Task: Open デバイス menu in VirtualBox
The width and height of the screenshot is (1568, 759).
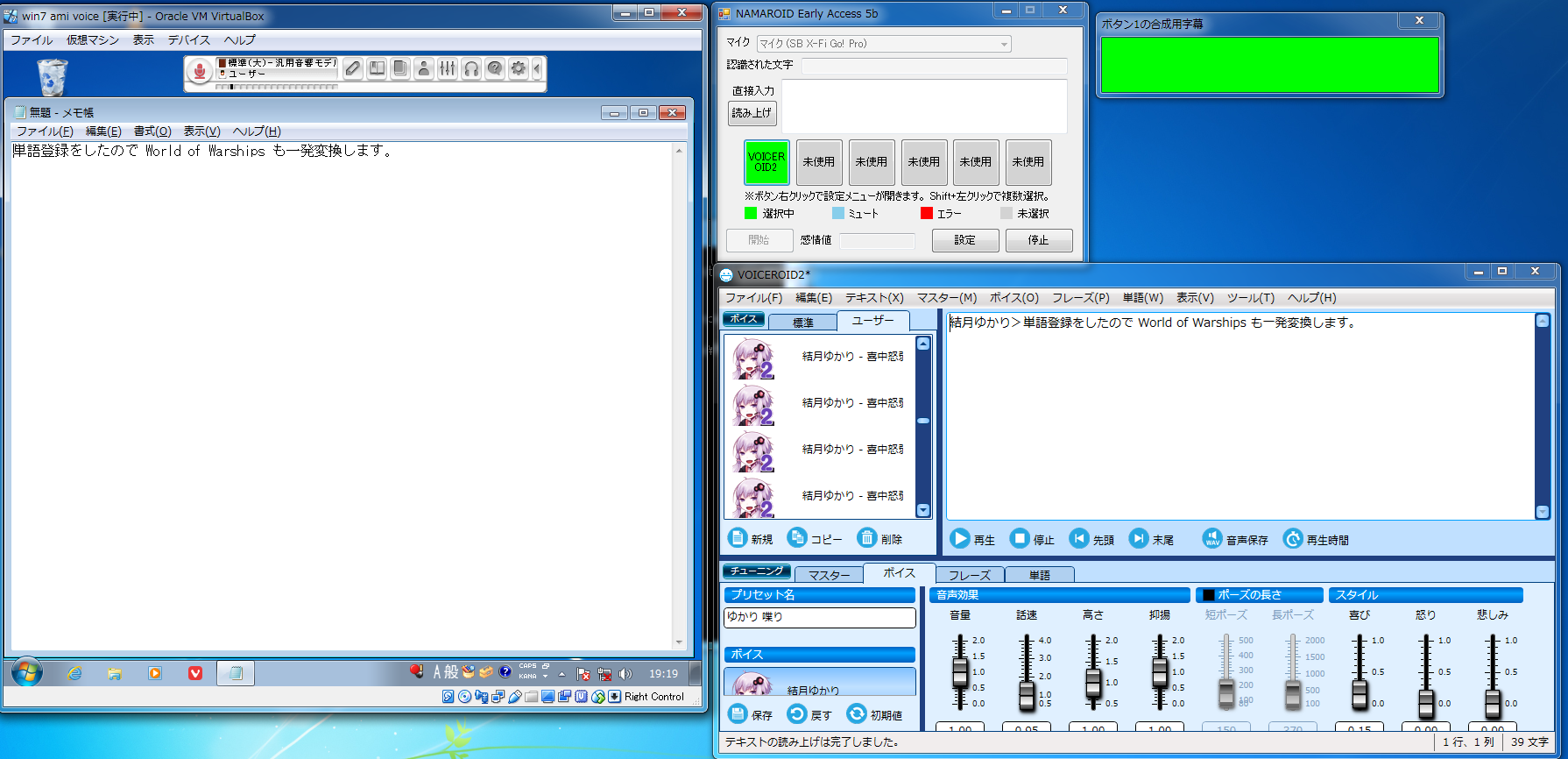Action: pyautogui.click(x=189, y=40)
